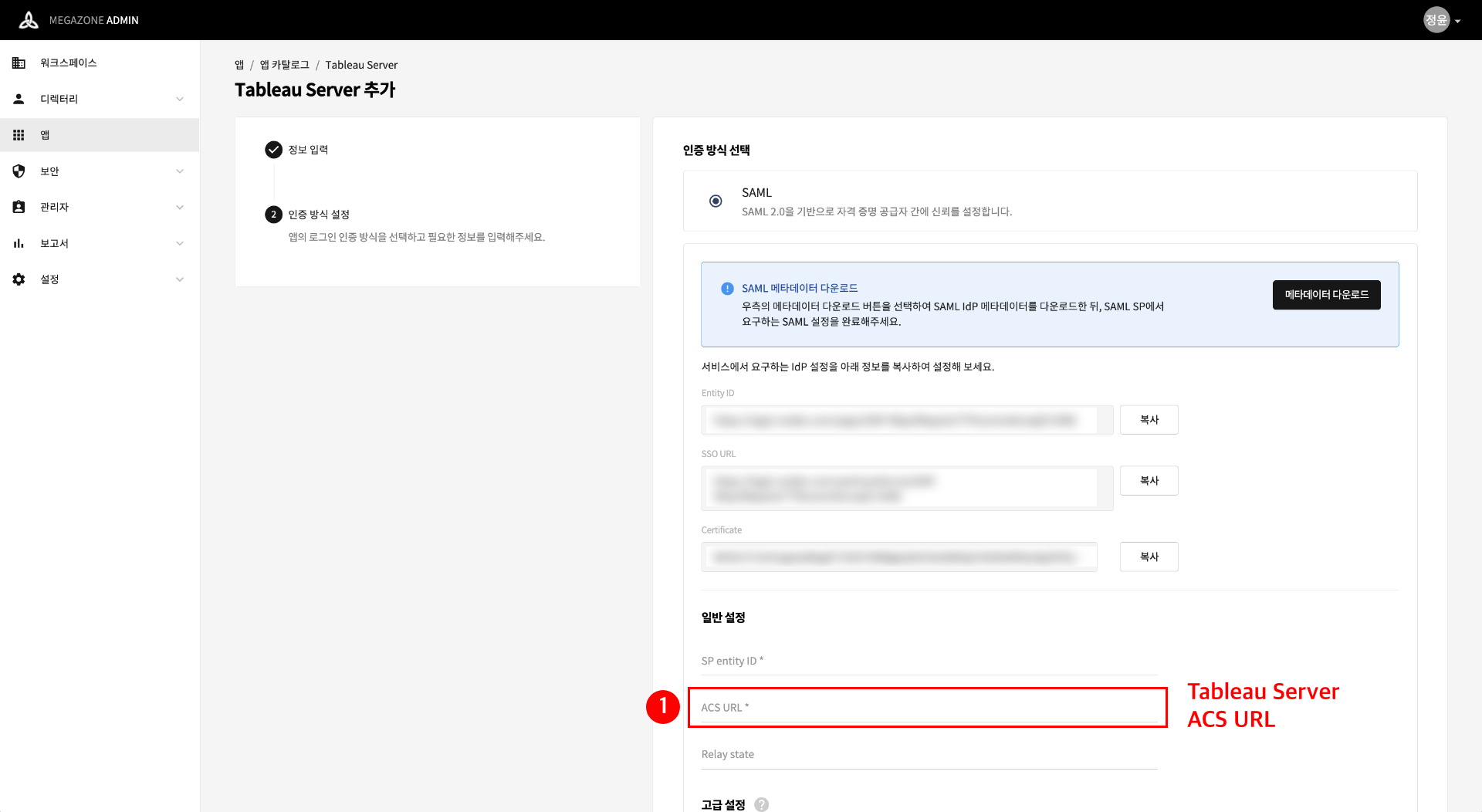Viewport: 1482px width, 812px height.
Task: Open 보고서 sidebar menu
Action: (100, 243)
